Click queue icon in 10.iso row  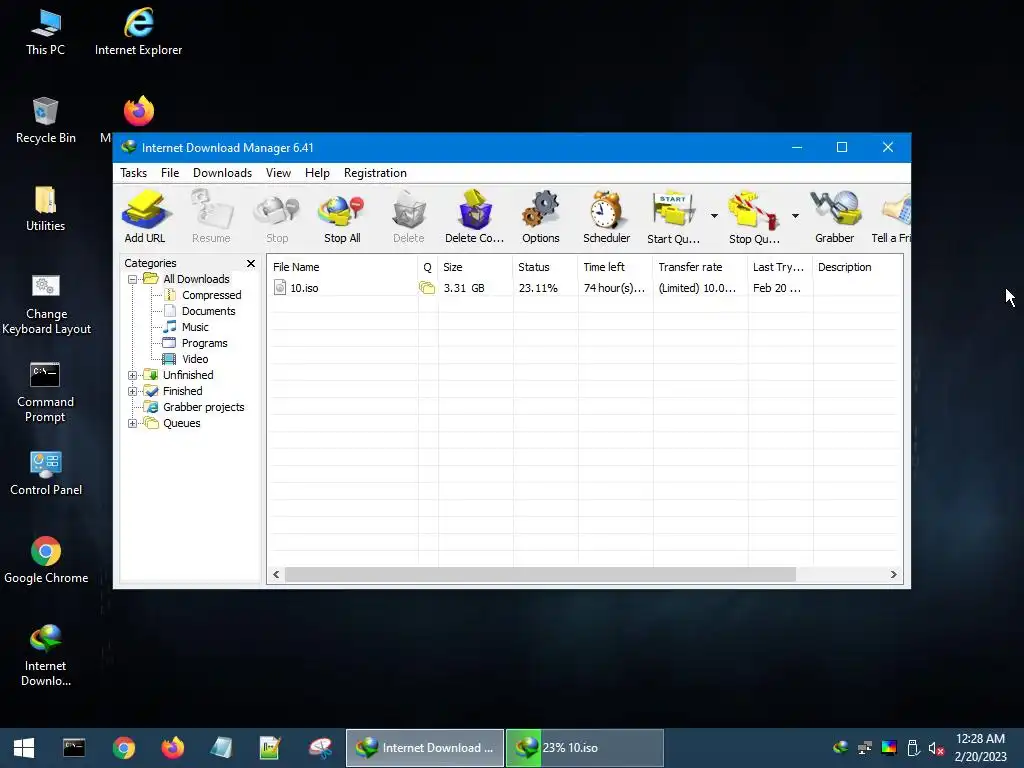tap(427, 288)
